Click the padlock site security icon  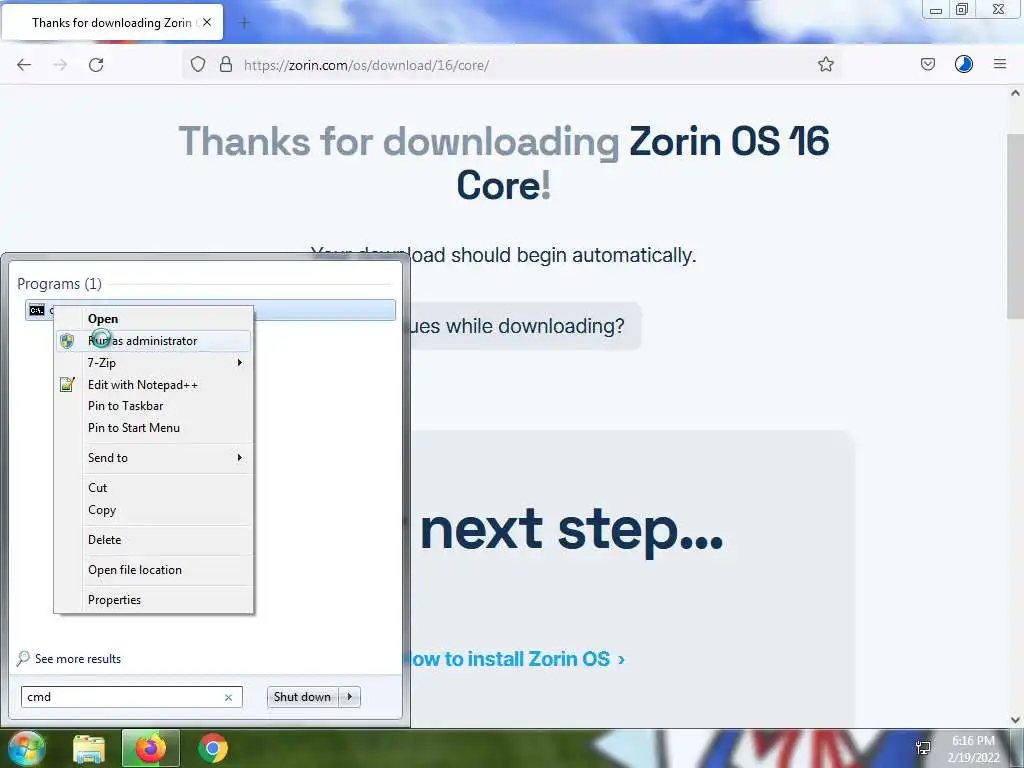pyautogui.click(x=226, y=64)
